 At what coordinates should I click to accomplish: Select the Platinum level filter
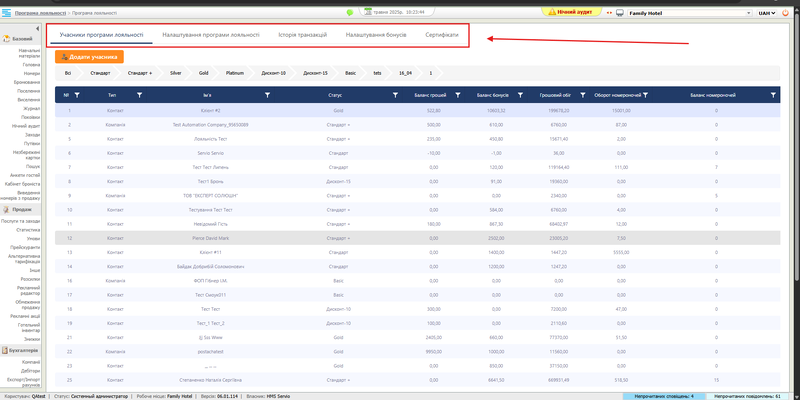tap(236, 73)
